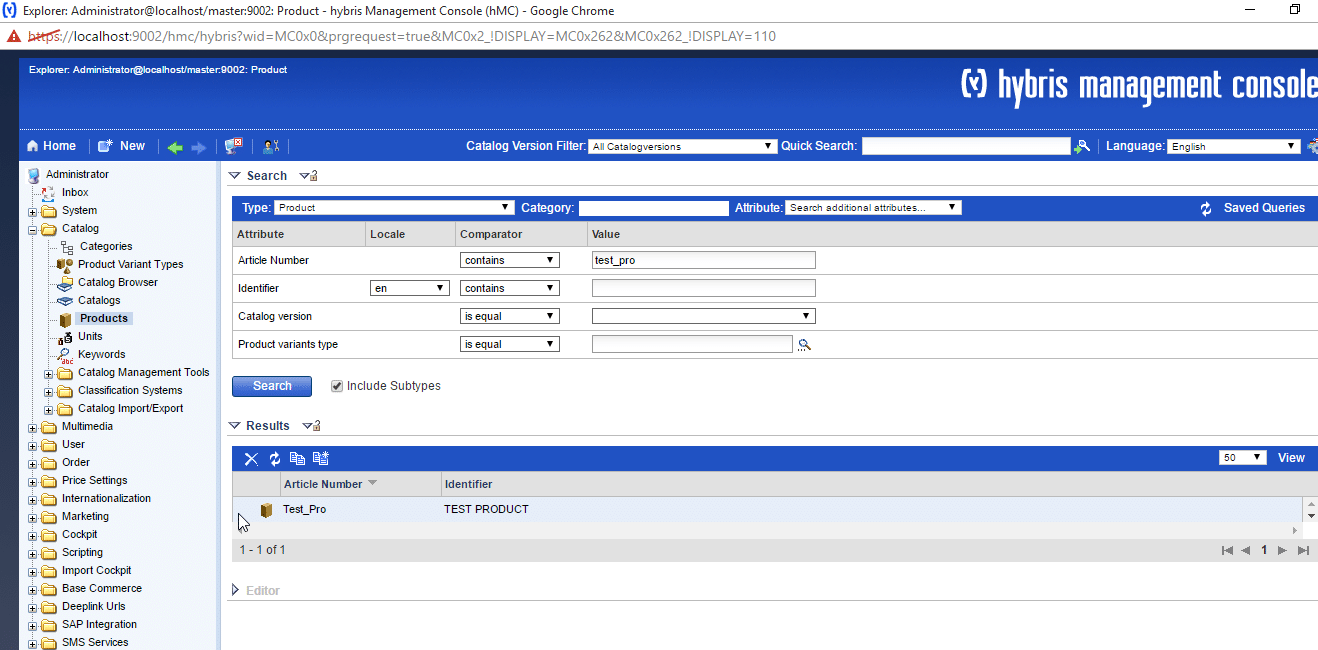Refresh the results list
The width and height of the screenshot is (1318, 650).
[x=275, y=458]
